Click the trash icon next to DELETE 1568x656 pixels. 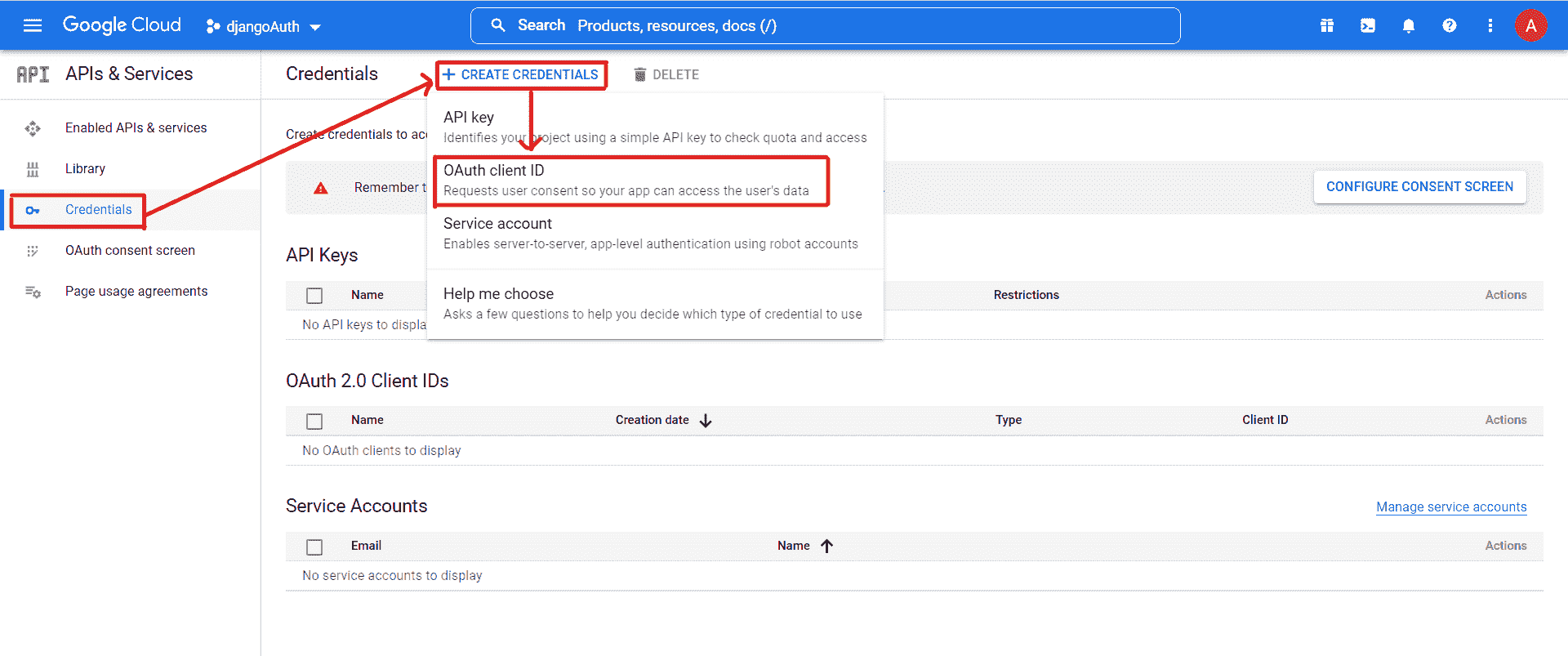tap(640, 74)
